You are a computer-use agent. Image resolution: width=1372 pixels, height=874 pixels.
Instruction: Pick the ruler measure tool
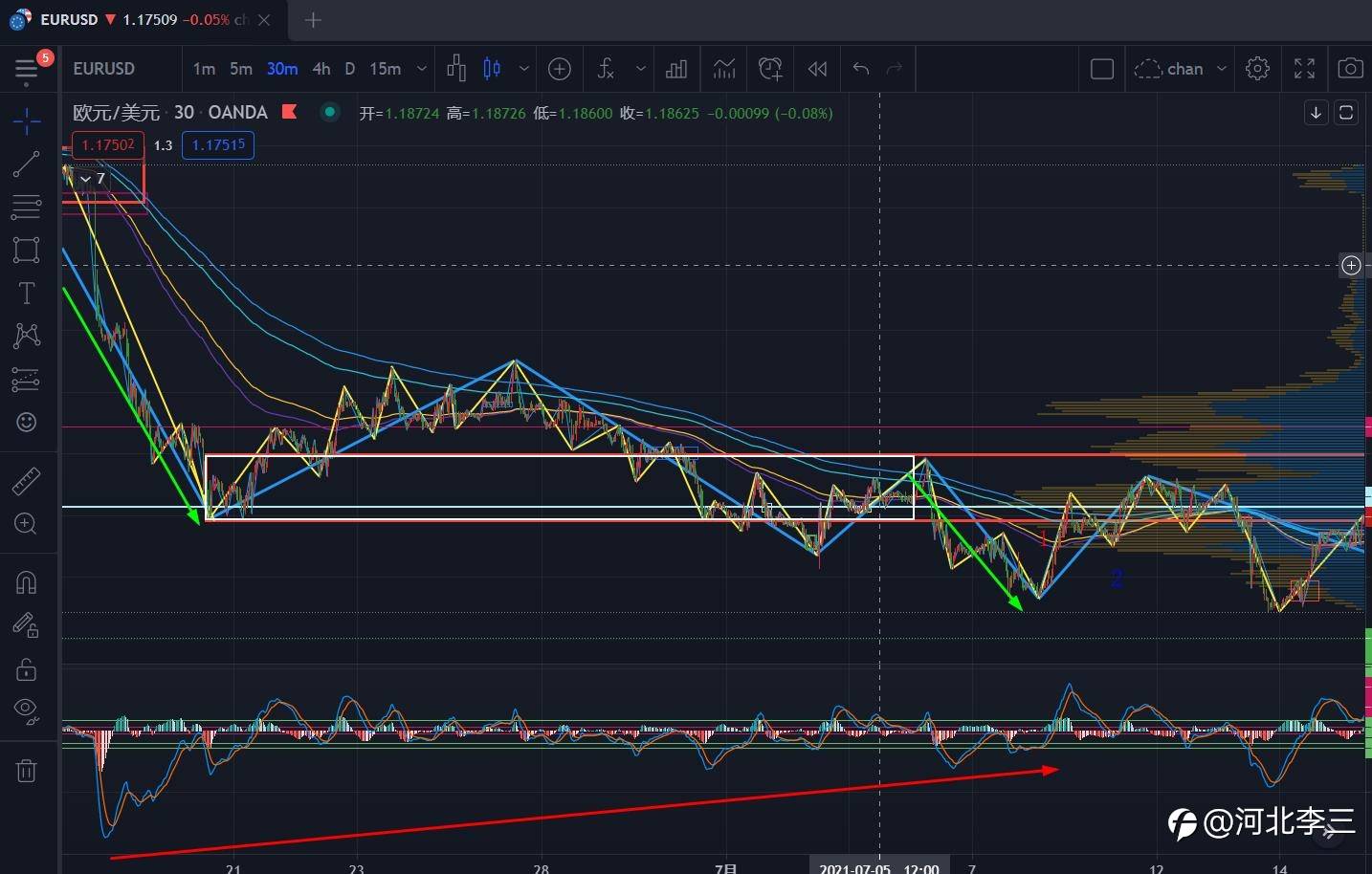pyautogui.click(x=27, y=480)
